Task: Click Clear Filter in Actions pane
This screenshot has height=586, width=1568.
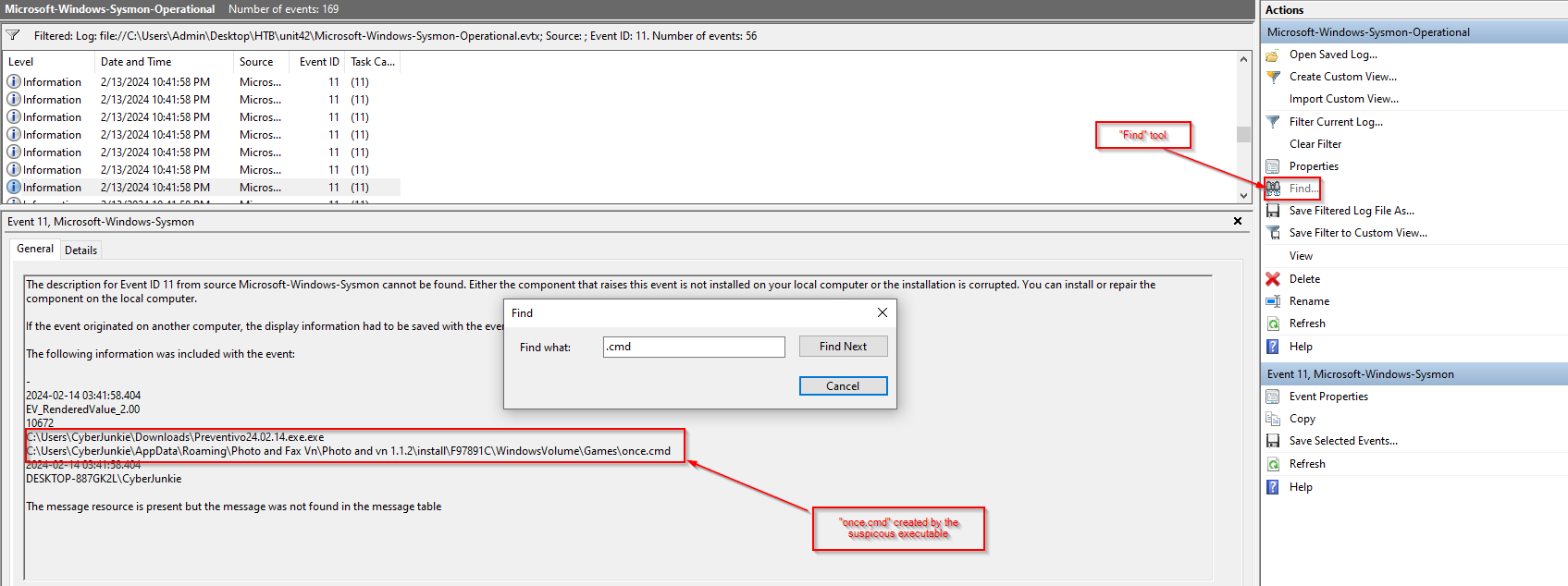Action: pos(1315,144)
